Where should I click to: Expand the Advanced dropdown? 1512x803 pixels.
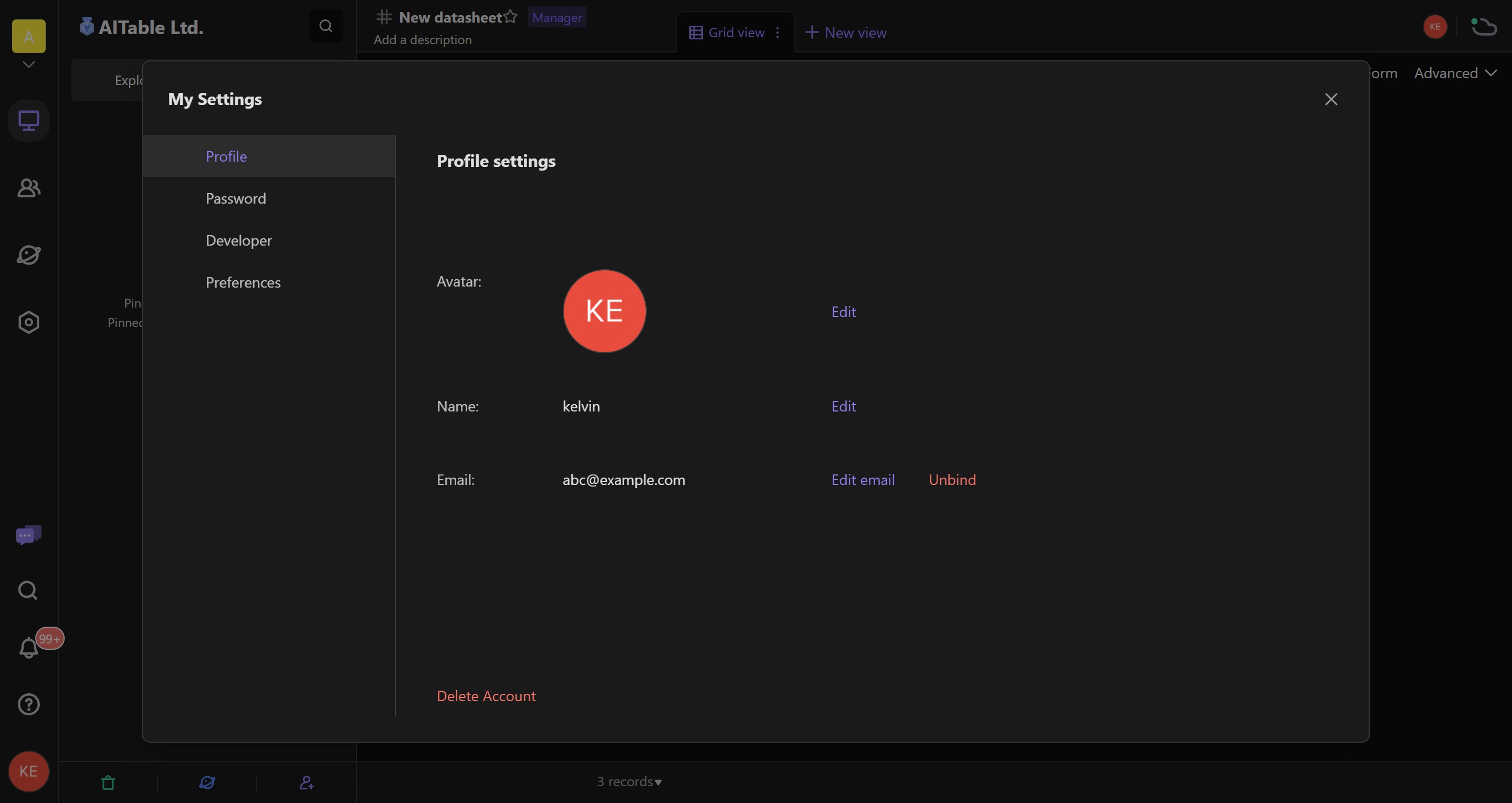click(x=1455, y=73)
